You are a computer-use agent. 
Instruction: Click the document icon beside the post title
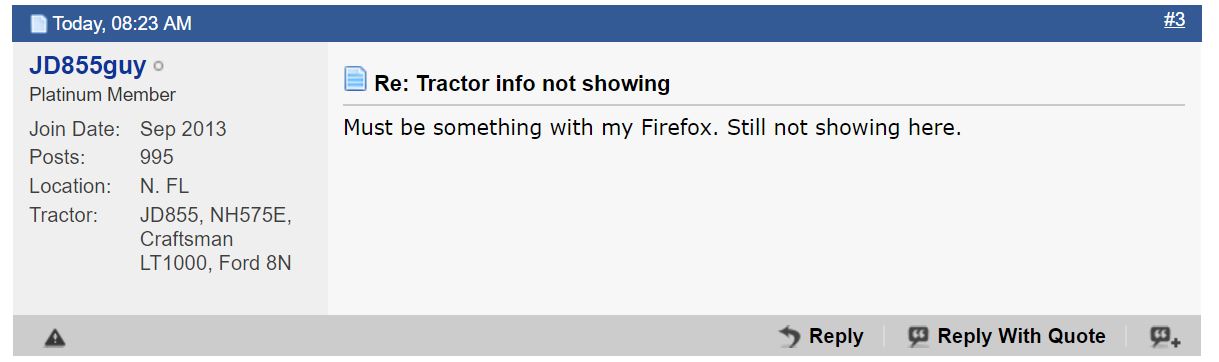(x=355, y=80)
